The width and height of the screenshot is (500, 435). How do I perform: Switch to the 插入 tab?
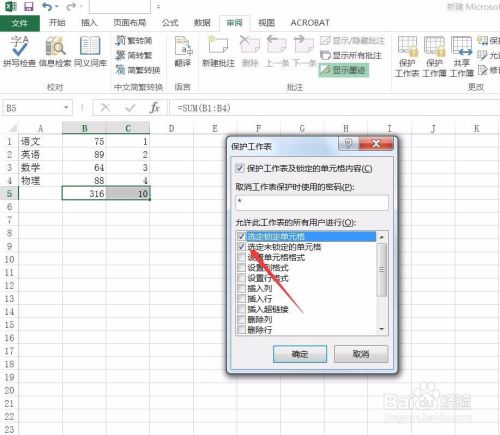point(89,23)
